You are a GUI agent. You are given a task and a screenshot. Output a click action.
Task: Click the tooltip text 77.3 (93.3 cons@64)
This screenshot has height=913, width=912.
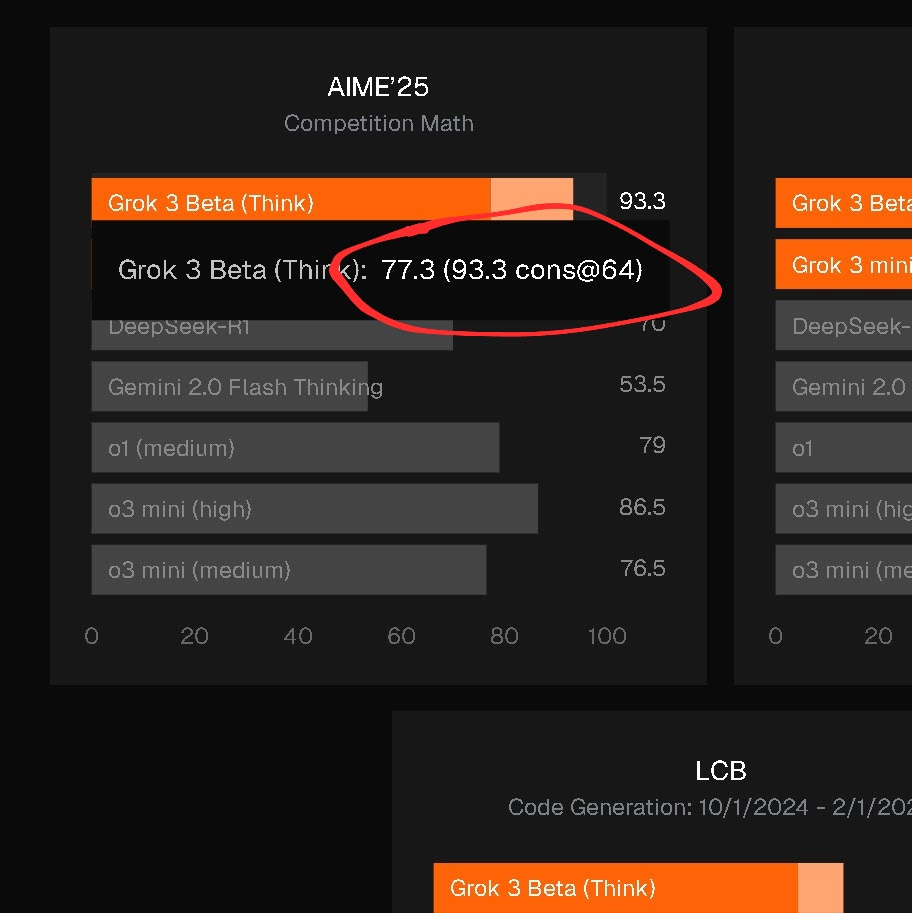[511, 270]
